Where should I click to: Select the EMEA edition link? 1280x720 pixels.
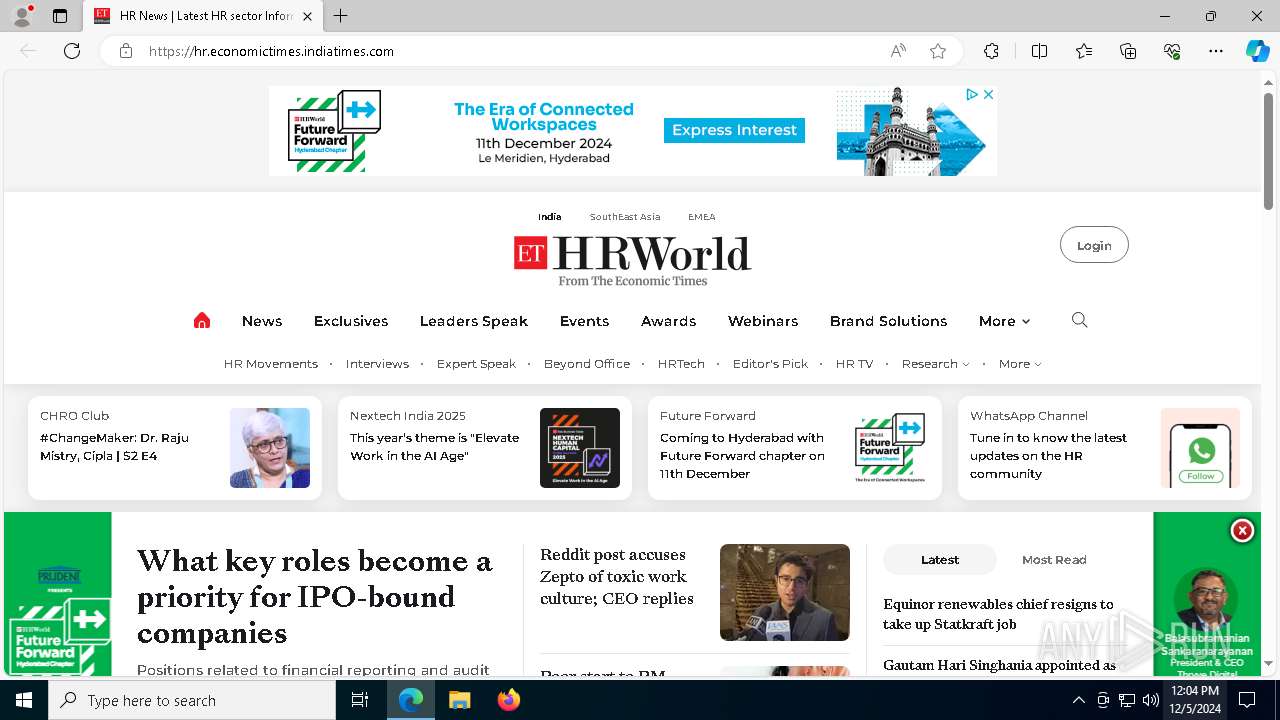(701, 217)
